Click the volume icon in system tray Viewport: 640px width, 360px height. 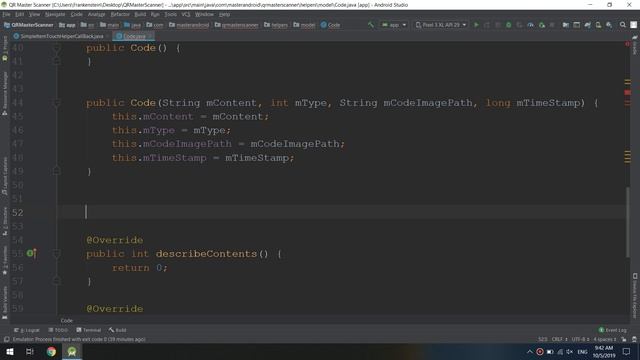[570, 351]
